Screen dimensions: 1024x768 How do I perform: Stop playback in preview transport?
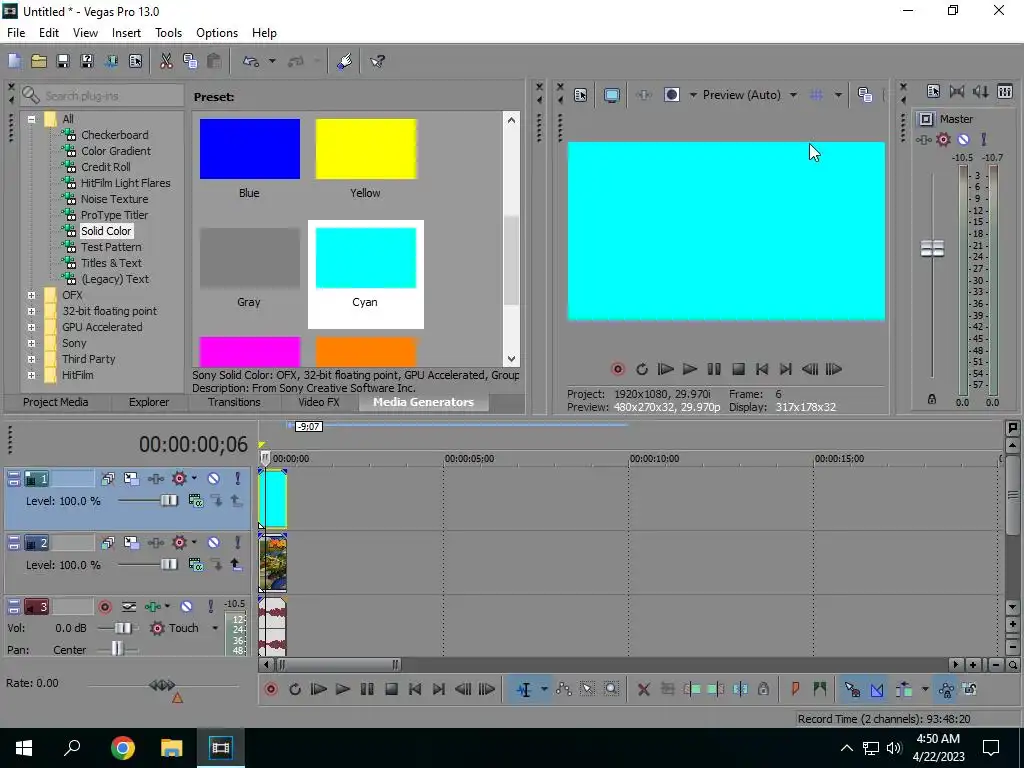click(738, 370)
